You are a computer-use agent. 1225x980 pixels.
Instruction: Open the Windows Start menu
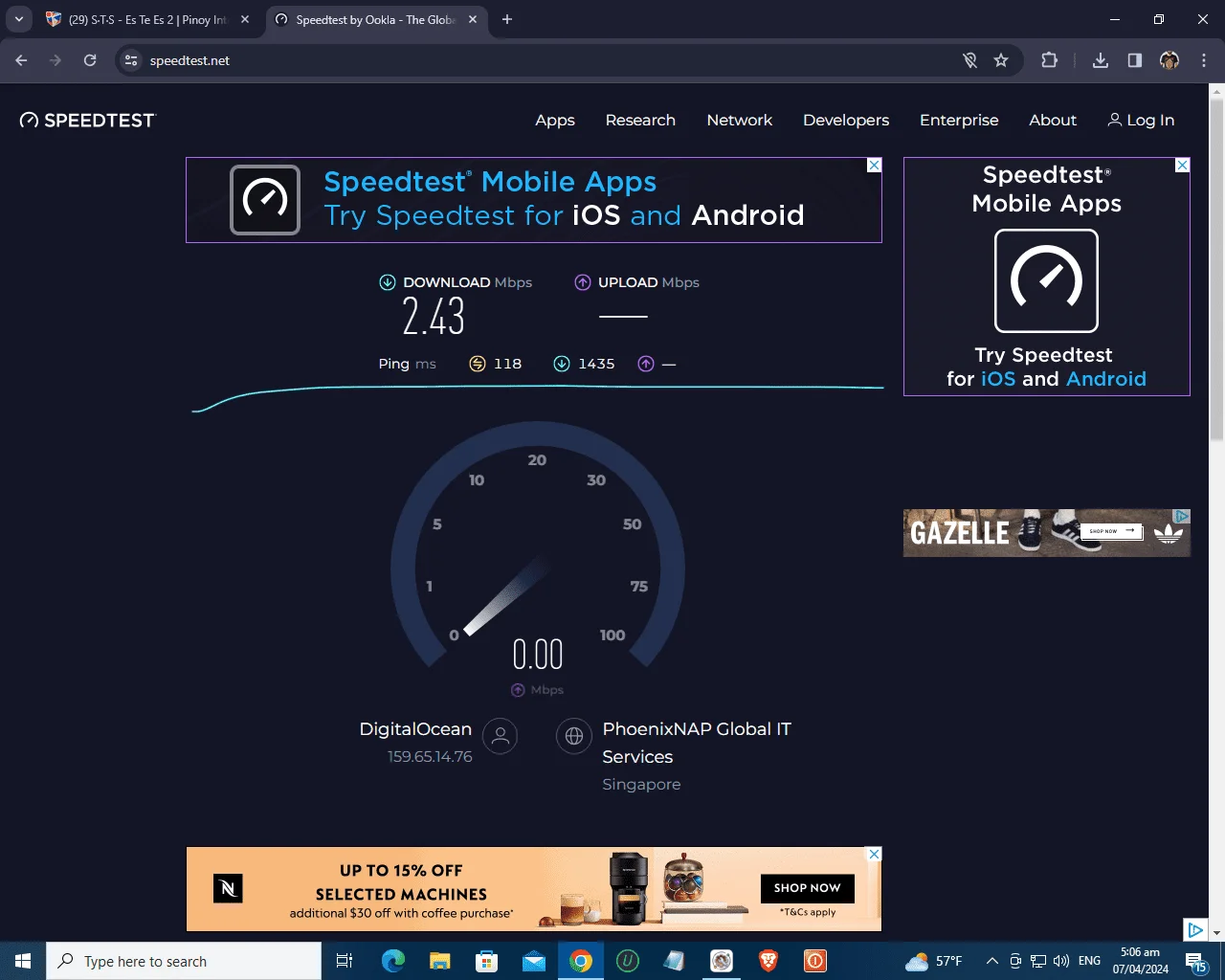click(23, 961)
